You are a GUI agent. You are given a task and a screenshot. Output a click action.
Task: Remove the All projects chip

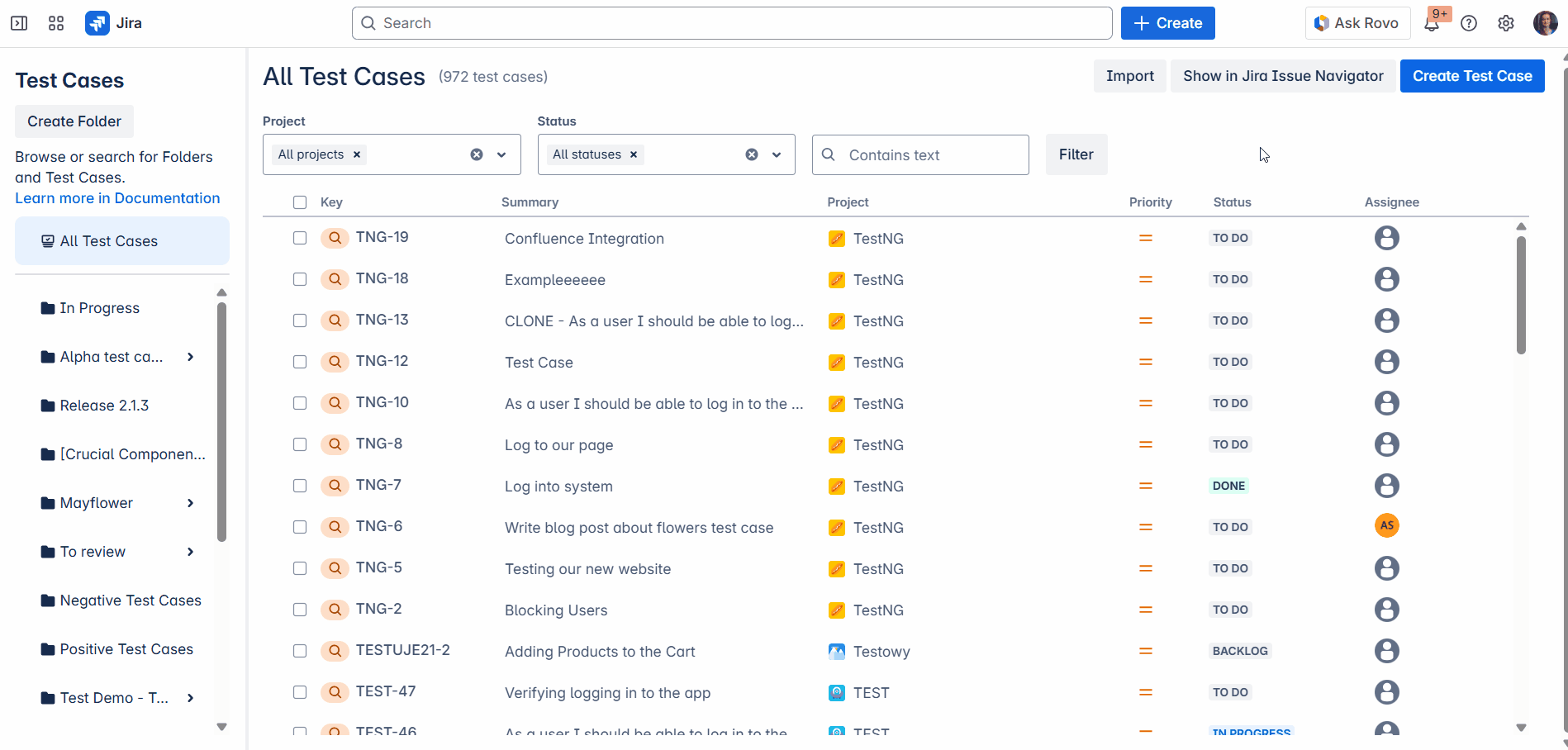coord(357,154)
